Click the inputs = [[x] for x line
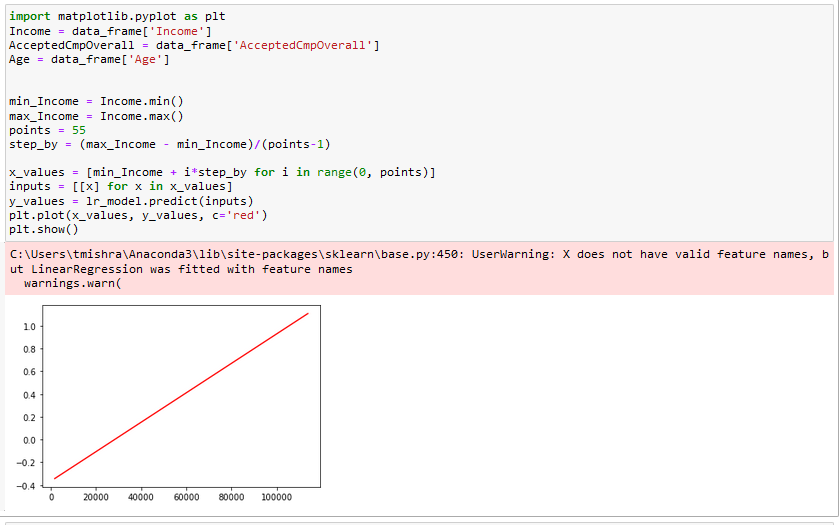Screen dimensions: 839x525 pyautogui.click(x=120, y=187)
